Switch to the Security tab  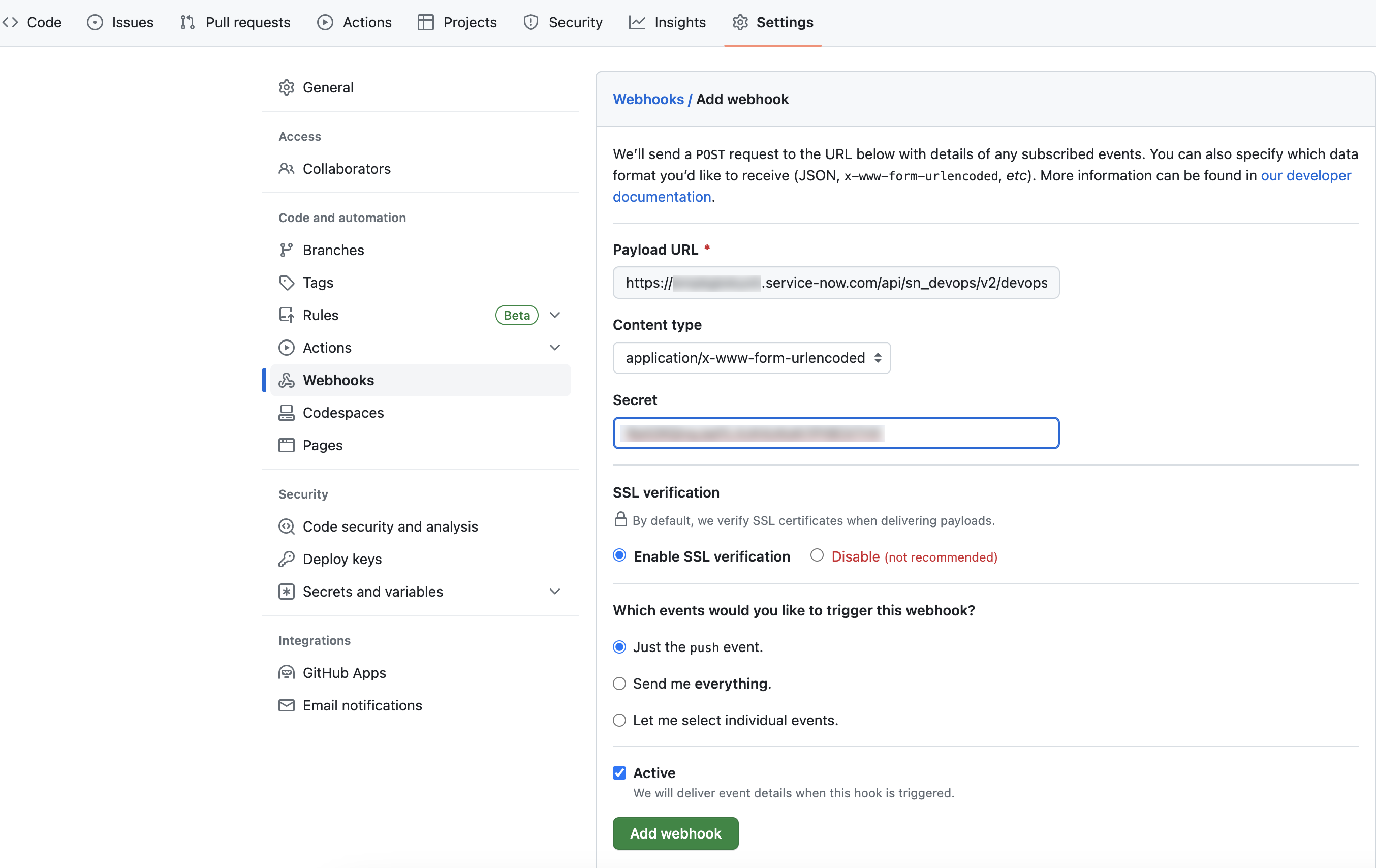point(563,22)
